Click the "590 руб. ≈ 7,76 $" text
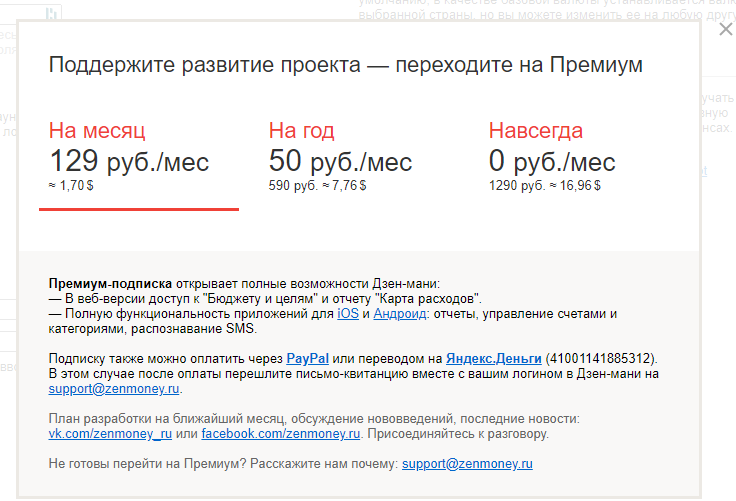Screen dimensions: 736x501 click(317, 185)
